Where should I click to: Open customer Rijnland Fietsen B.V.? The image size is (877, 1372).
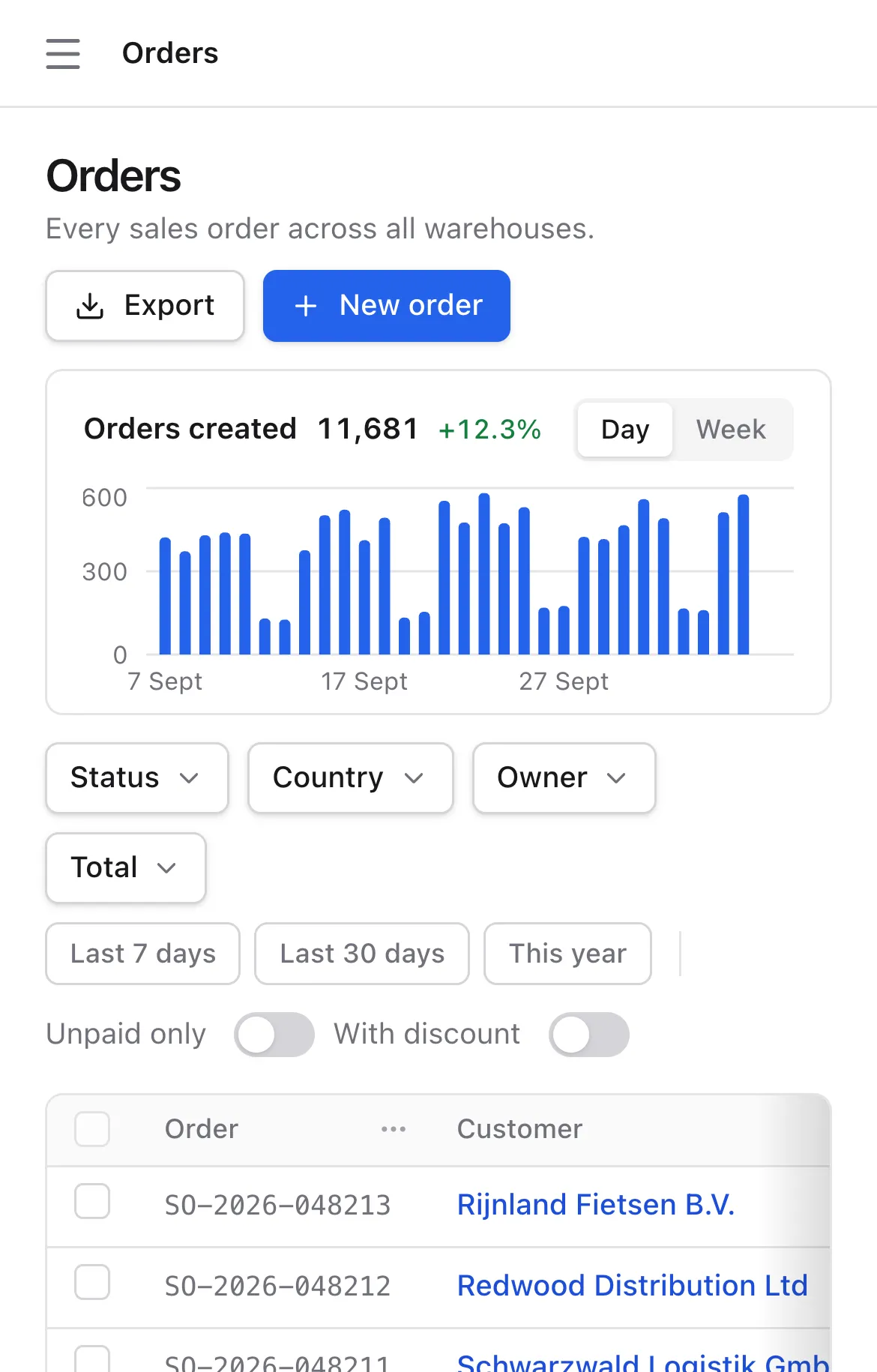596,1205
